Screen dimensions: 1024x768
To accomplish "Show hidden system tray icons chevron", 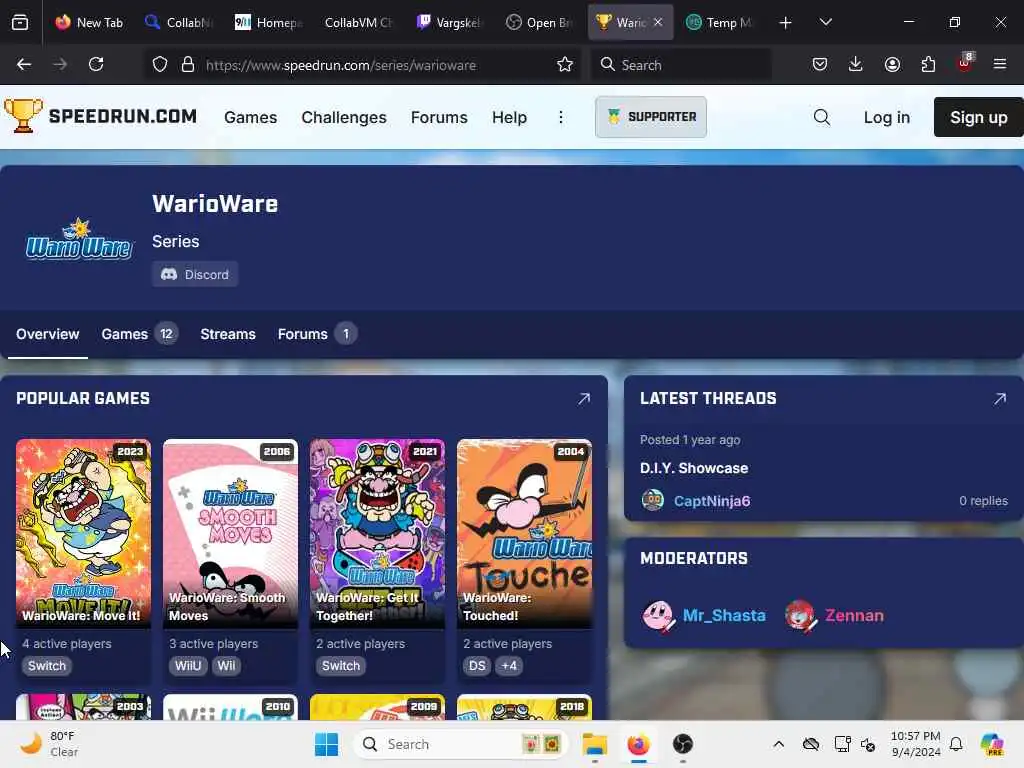I will pyautogui.click(x=778, y=744).
